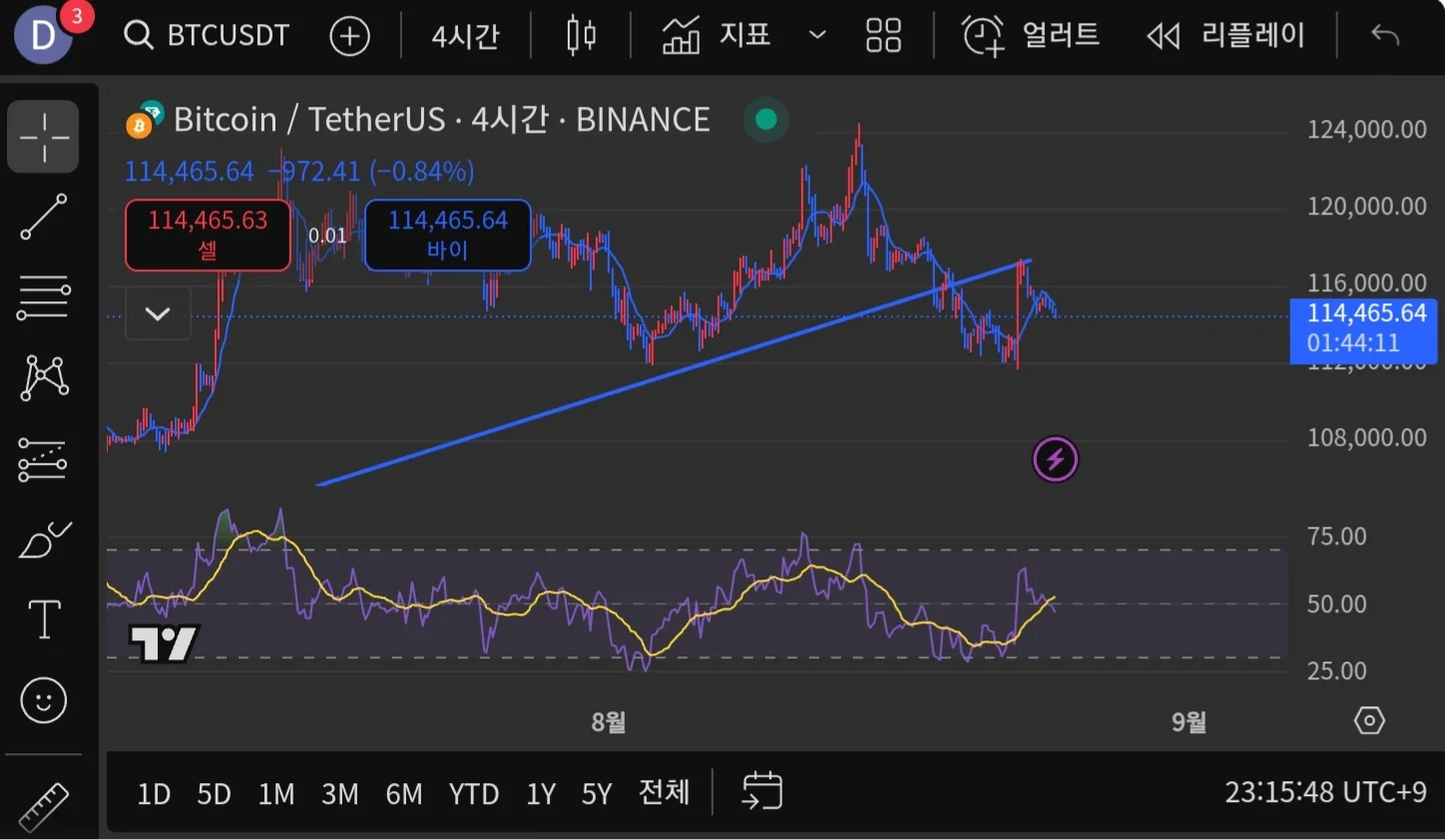Image resolution: width=1445 pixels, height=840 pixels.
Task: Click the purple lightning bolt marker
Action: pos(1055,460)
